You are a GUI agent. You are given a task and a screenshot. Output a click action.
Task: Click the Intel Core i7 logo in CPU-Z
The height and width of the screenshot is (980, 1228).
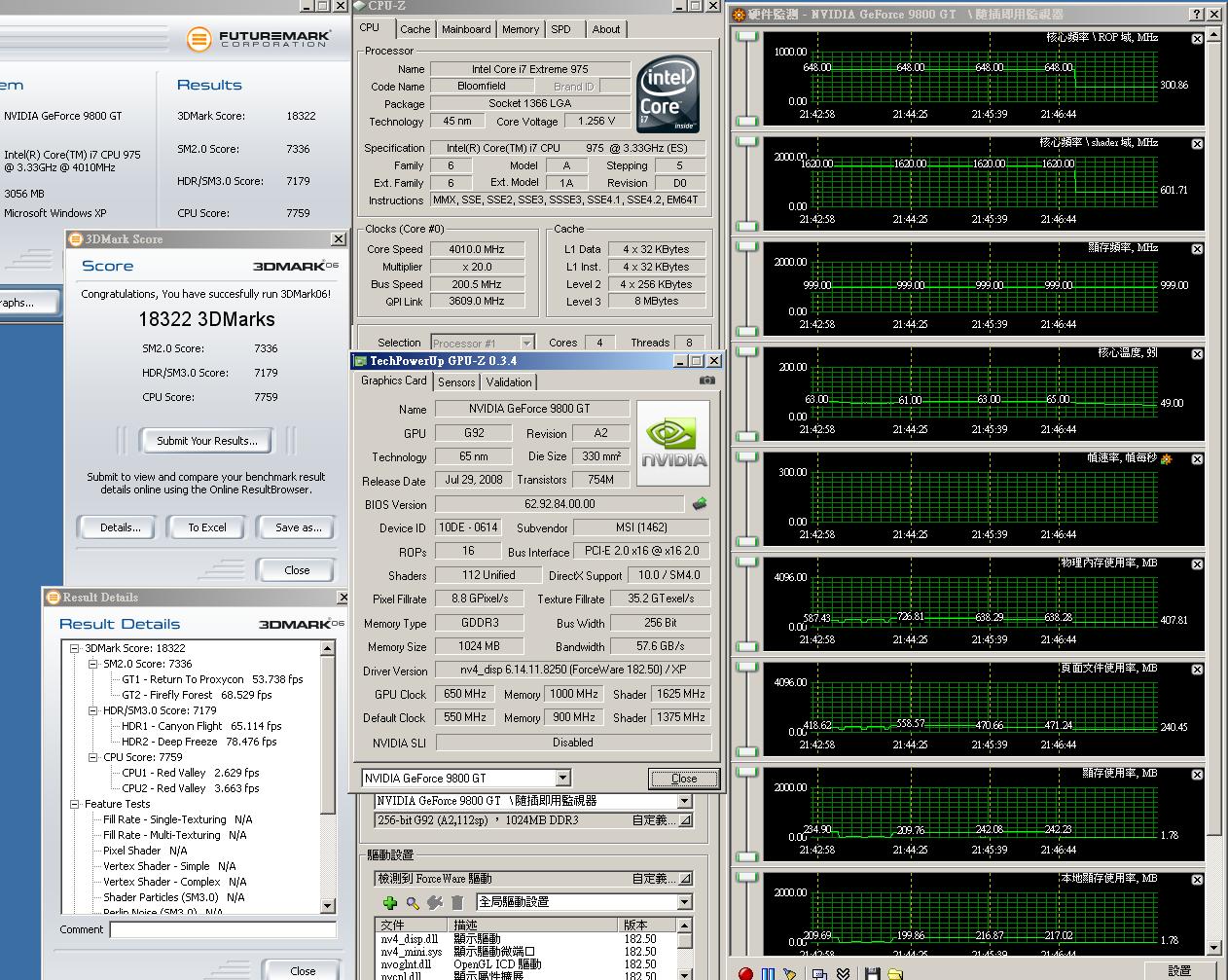coord(668,95)
